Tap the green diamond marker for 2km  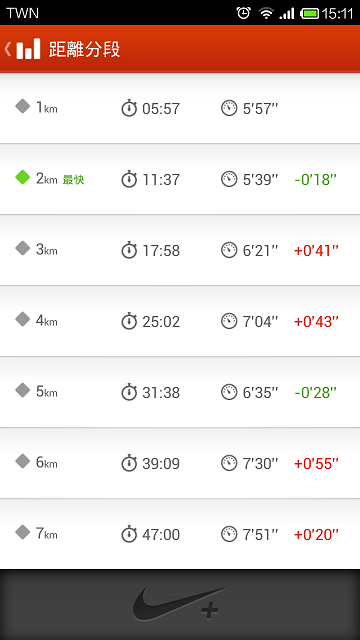(22, 178)
